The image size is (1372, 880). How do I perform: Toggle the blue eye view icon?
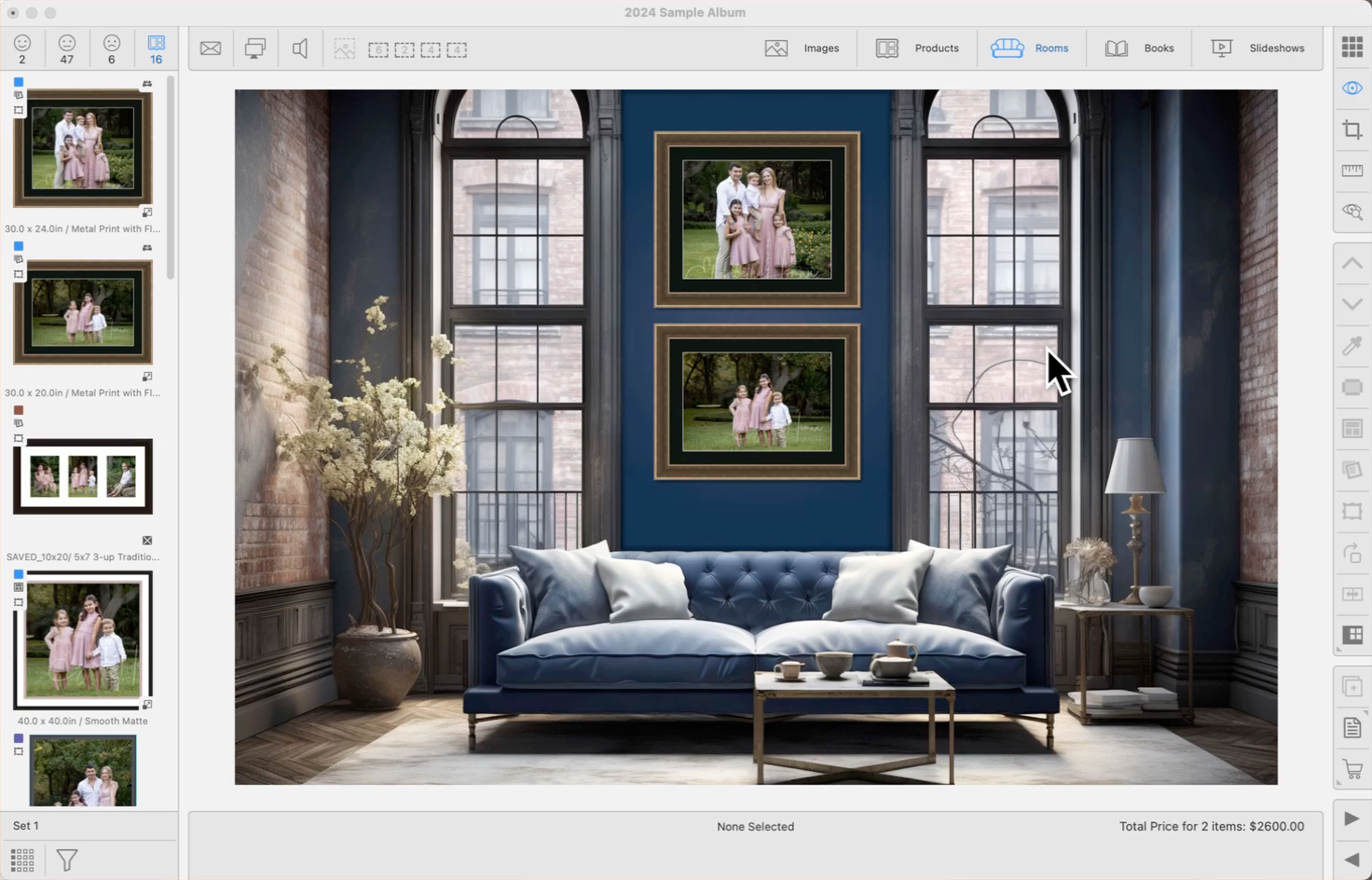point(1351,89)
